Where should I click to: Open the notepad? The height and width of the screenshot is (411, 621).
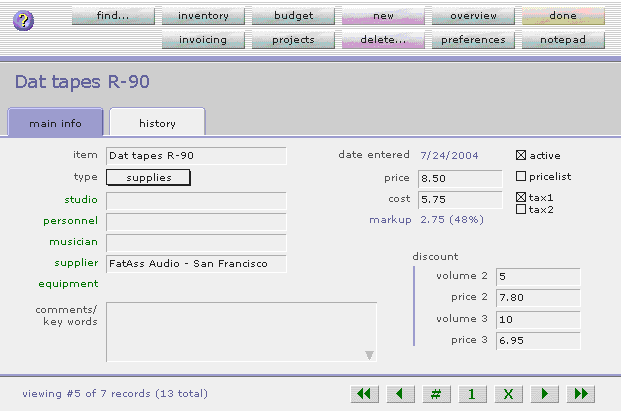[x=563, y=40]
